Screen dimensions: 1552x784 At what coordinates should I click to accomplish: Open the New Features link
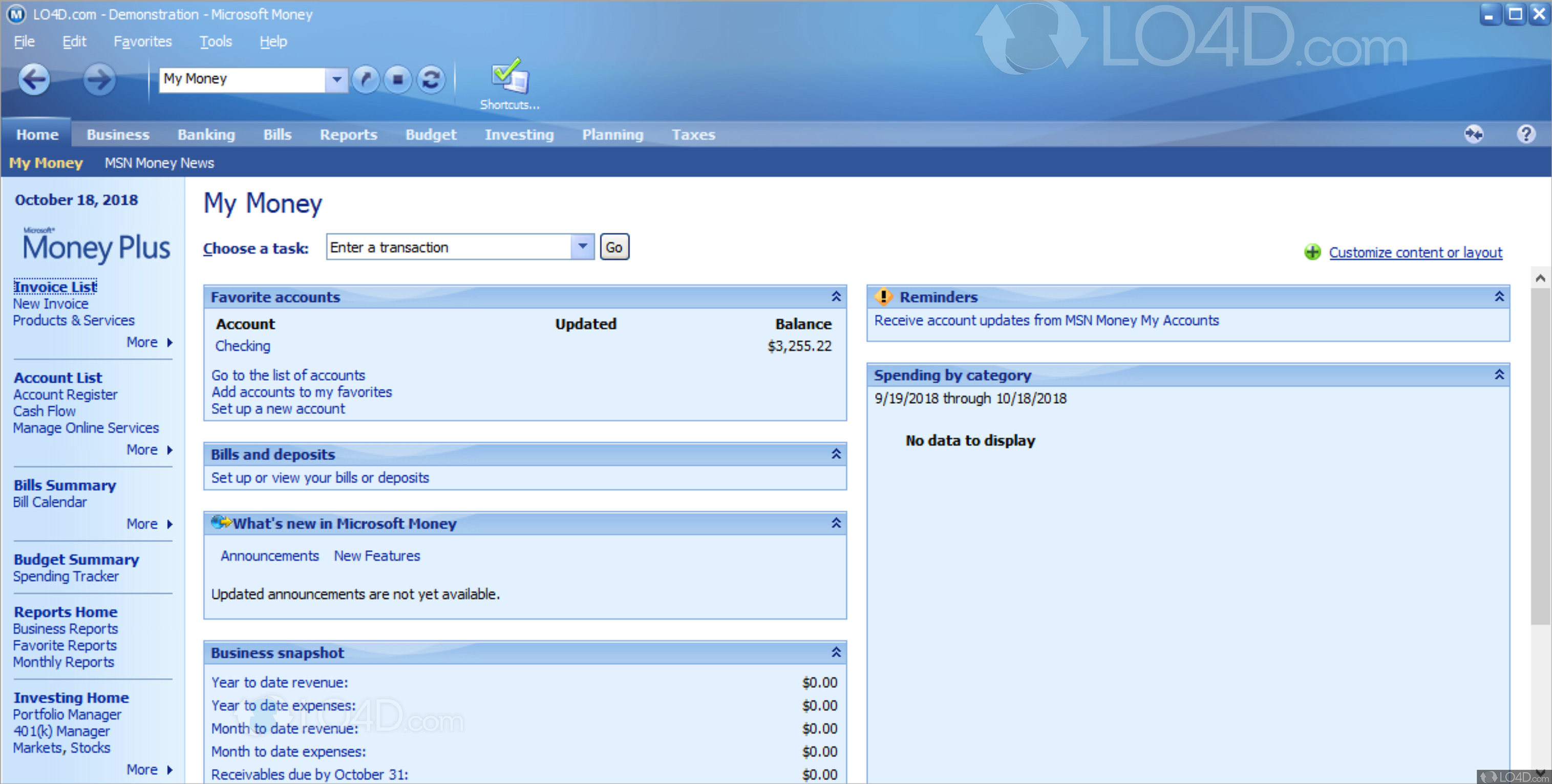[x=376, y=556]
